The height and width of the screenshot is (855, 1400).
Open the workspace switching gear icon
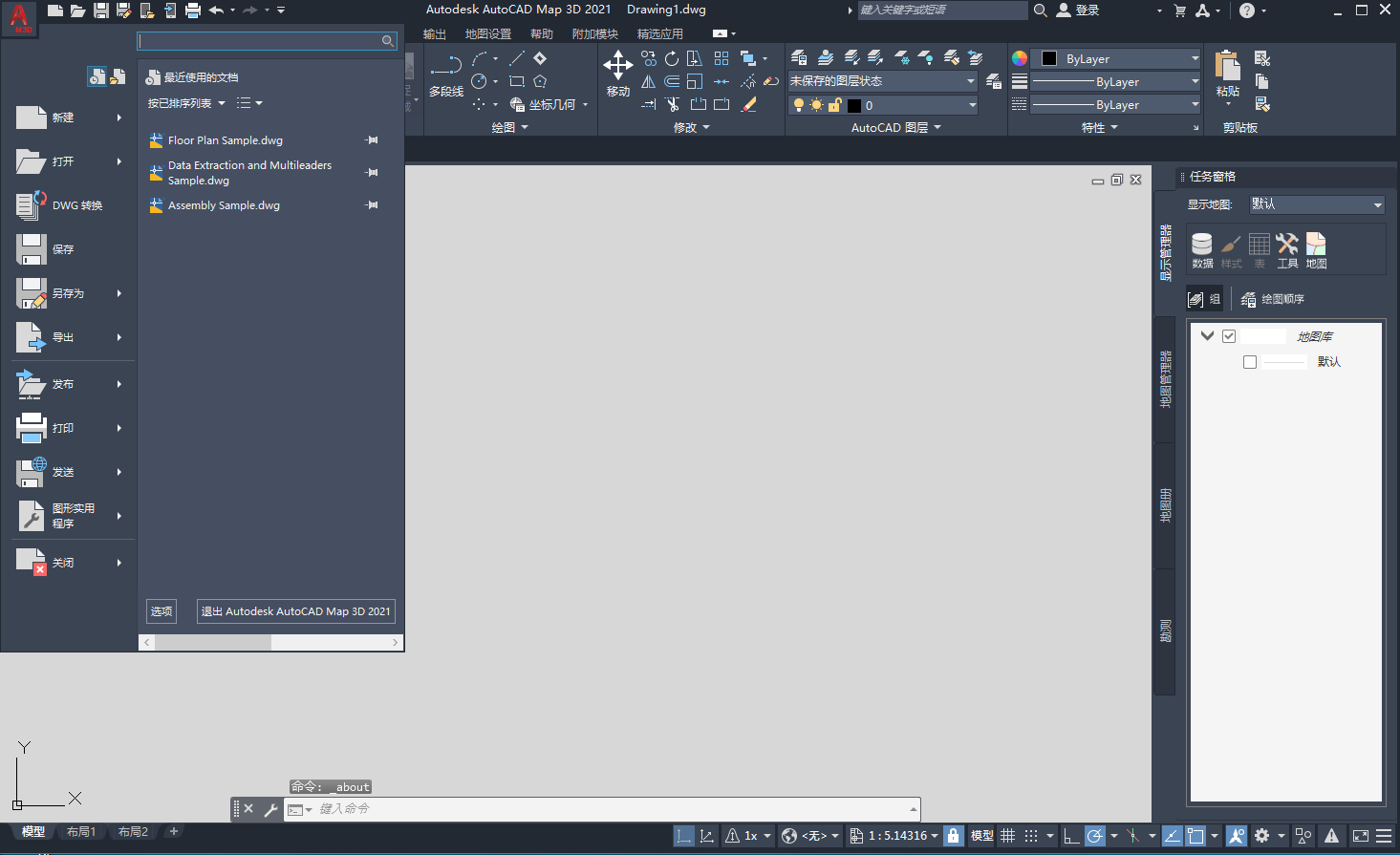click(1262, 836)
